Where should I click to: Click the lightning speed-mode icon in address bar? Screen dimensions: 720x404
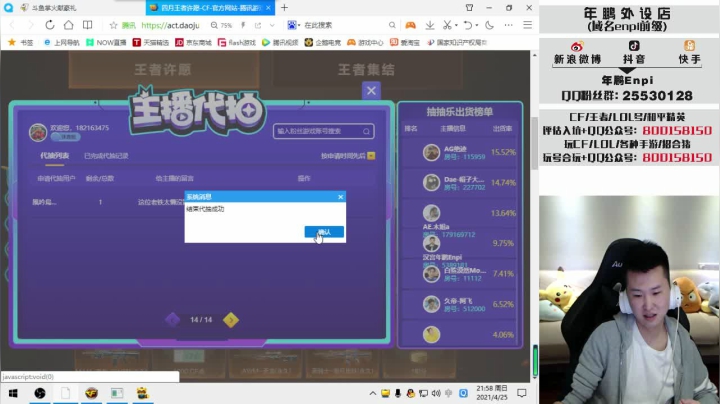(243, 25)
